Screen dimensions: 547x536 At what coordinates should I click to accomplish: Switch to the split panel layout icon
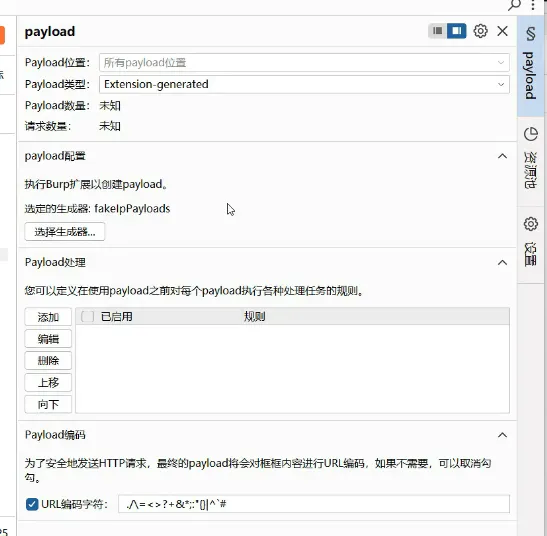[456, 31]
